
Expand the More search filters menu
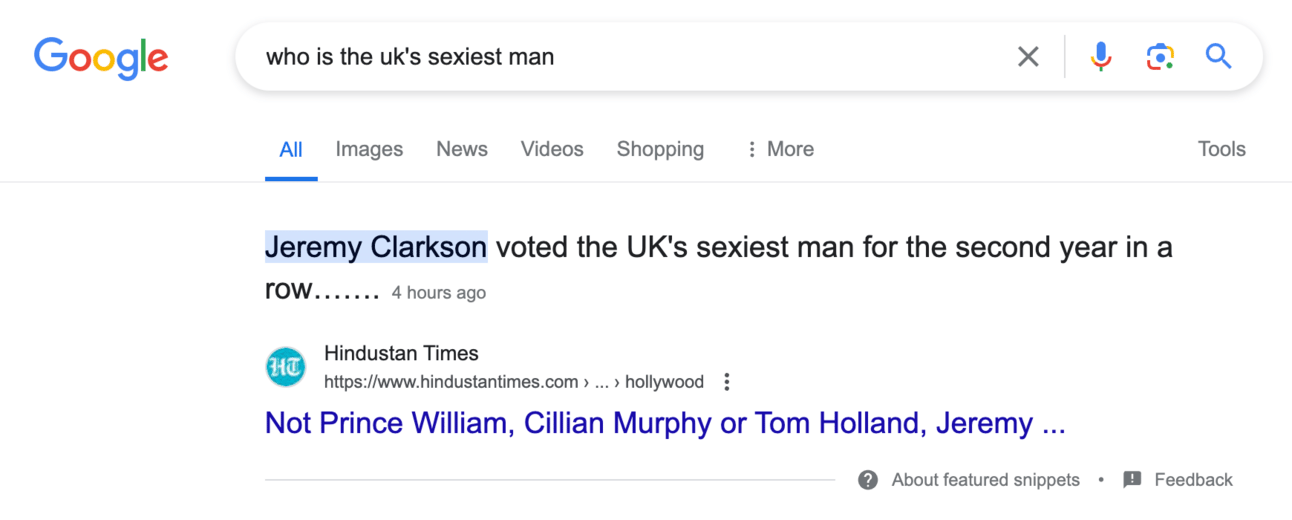click(779, 149)
